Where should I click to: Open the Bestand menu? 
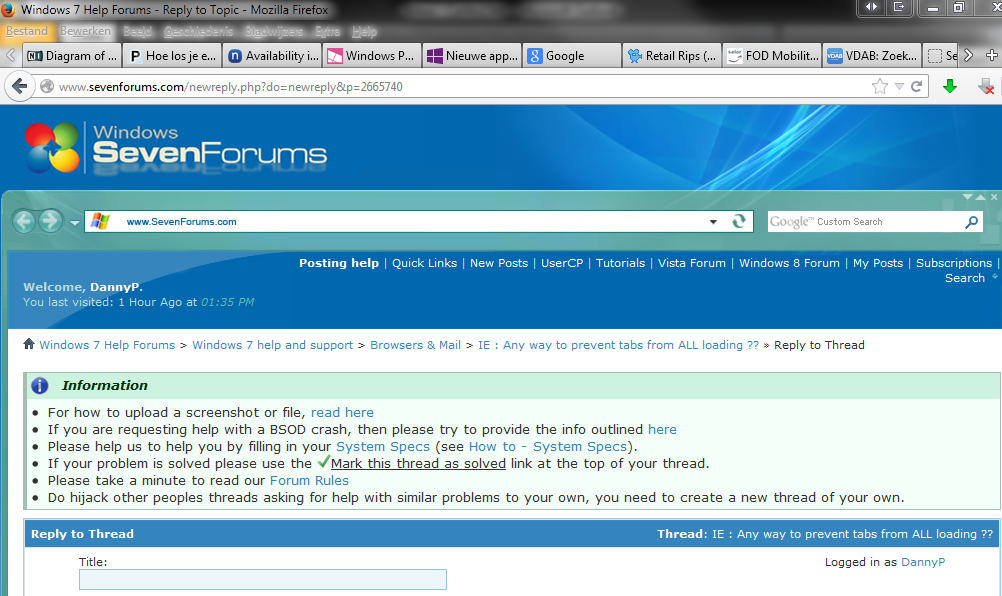(x=27, y=31)
